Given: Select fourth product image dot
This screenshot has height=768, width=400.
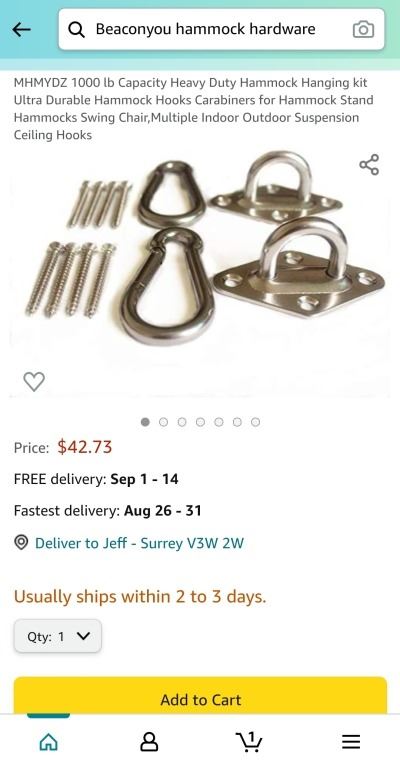Looking at the screenshot, I should [x=200, y=422].
